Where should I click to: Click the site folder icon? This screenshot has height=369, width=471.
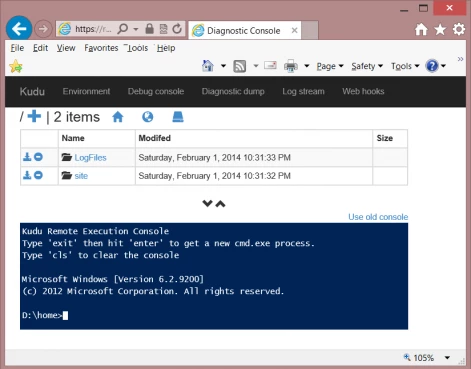[67, 175]
